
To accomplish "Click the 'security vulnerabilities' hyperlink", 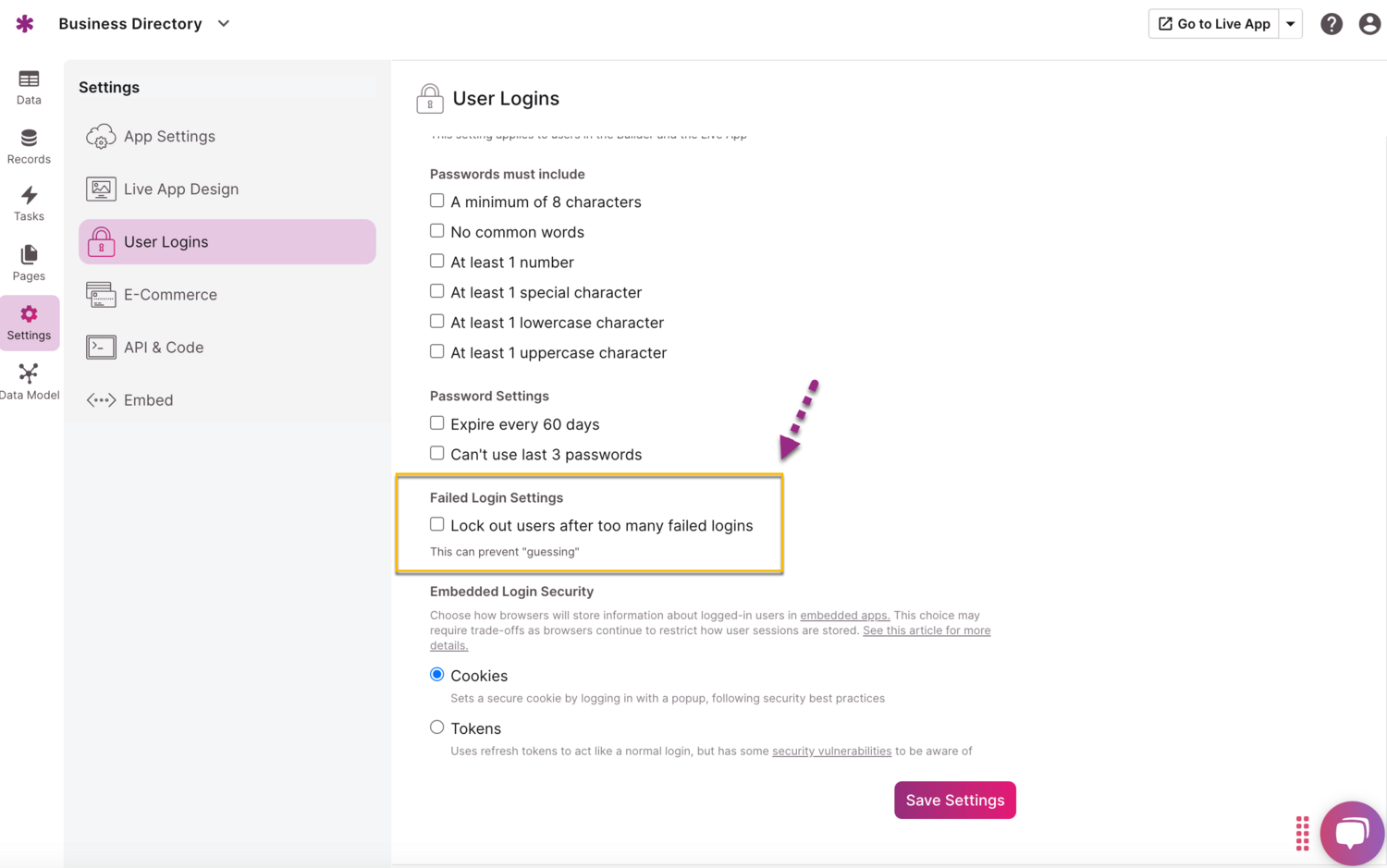I will pyautogui.click(x=831, y=751).
